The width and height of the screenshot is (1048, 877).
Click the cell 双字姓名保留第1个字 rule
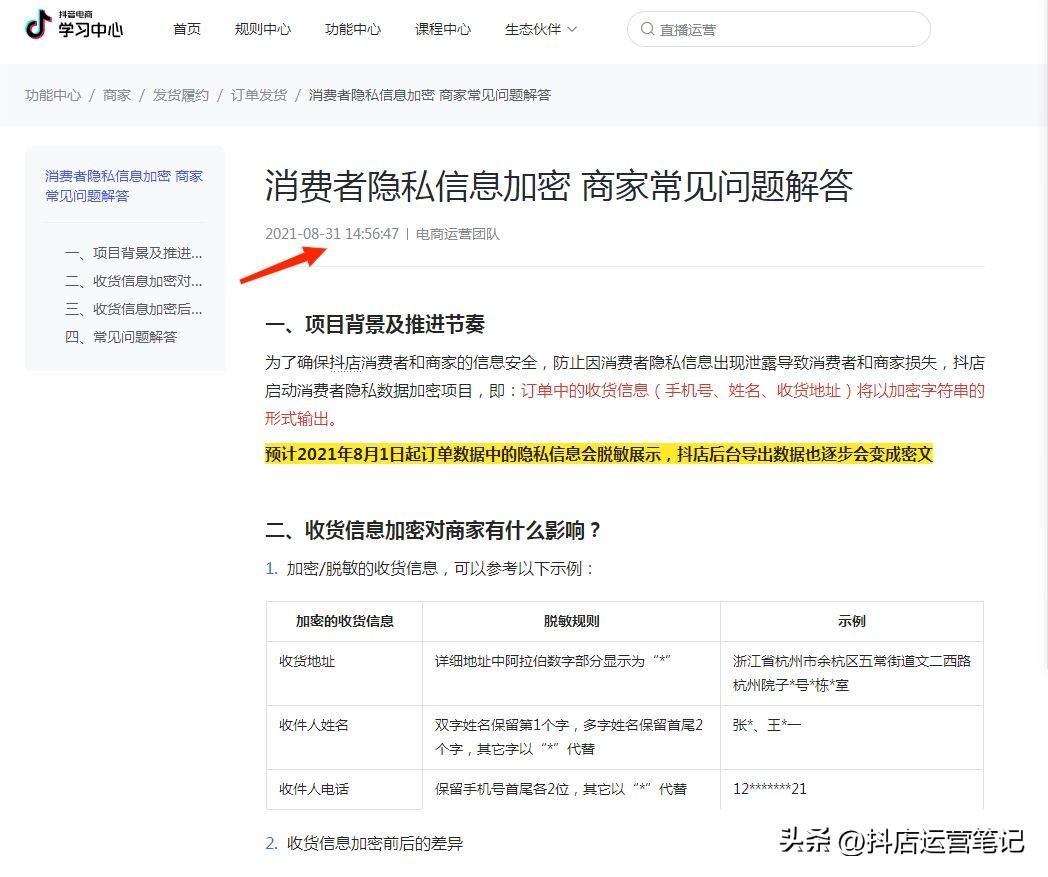click(x=569, y=737)
